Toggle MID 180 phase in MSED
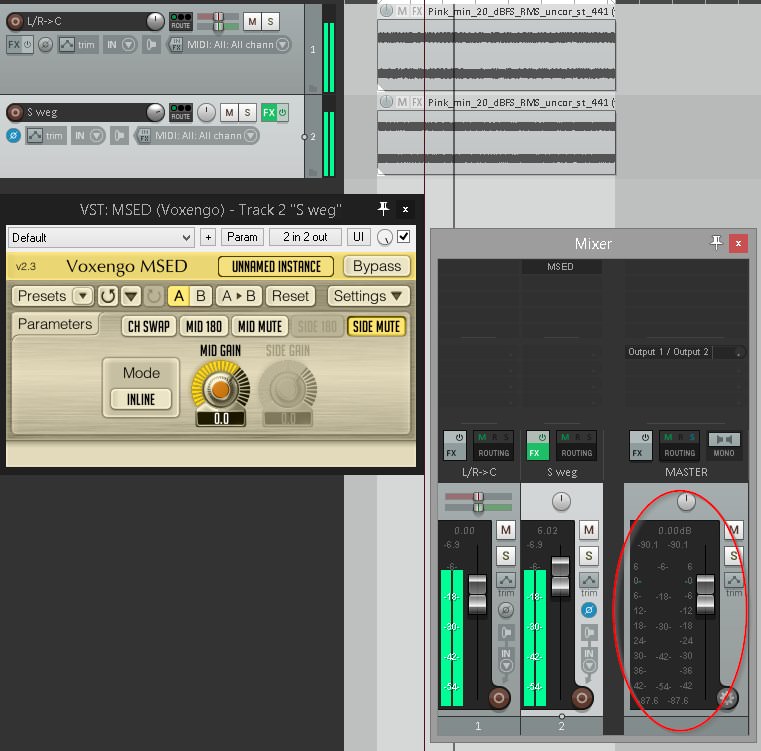 pos(204,327)
